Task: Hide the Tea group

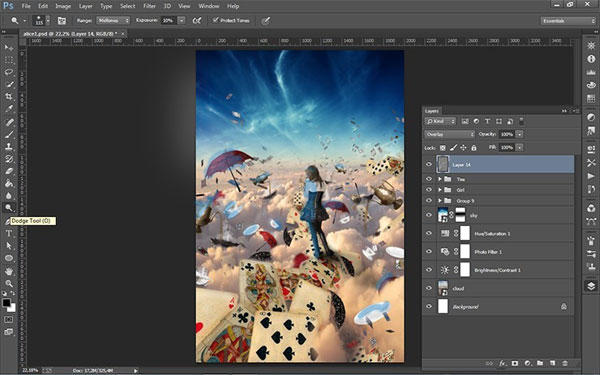Action: [429, 179]
